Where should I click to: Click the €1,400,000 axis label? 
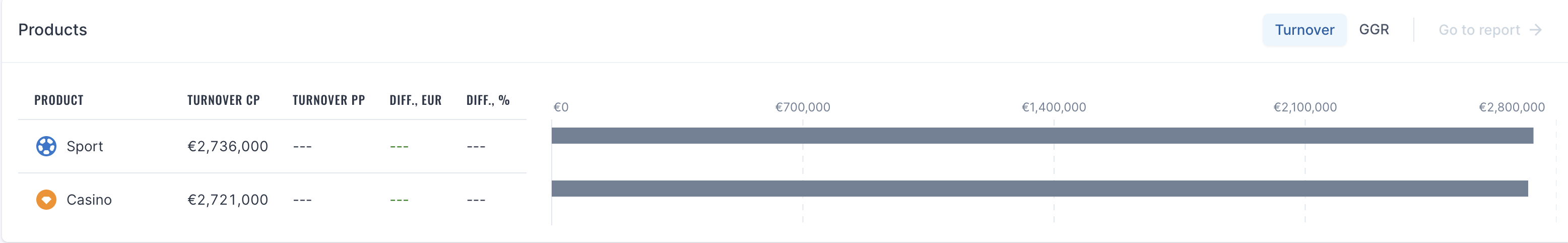(x=1054, y=107)
